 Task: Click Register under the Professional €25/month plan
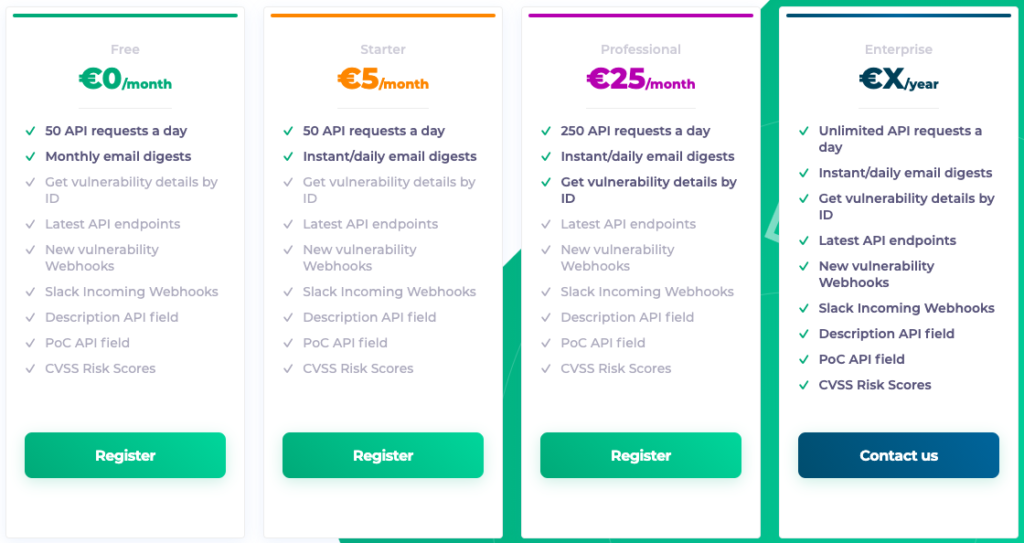click(x=641, y=455)
